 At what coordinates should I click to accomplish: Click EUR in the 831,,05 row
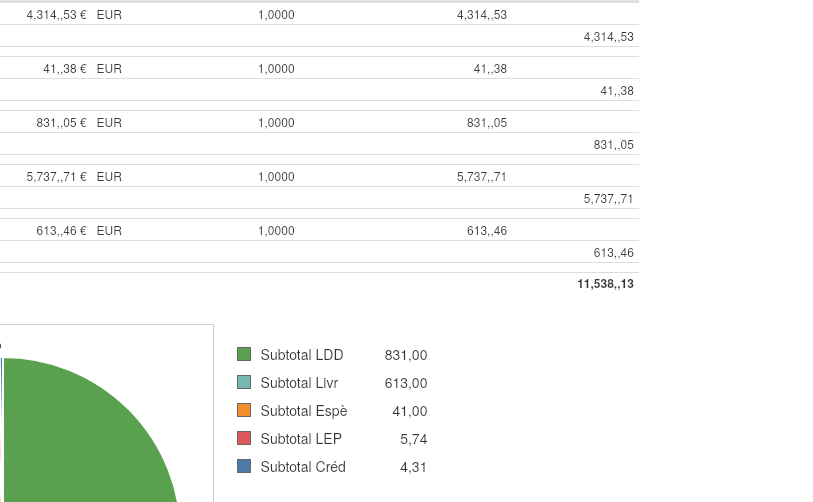[109, 122]
